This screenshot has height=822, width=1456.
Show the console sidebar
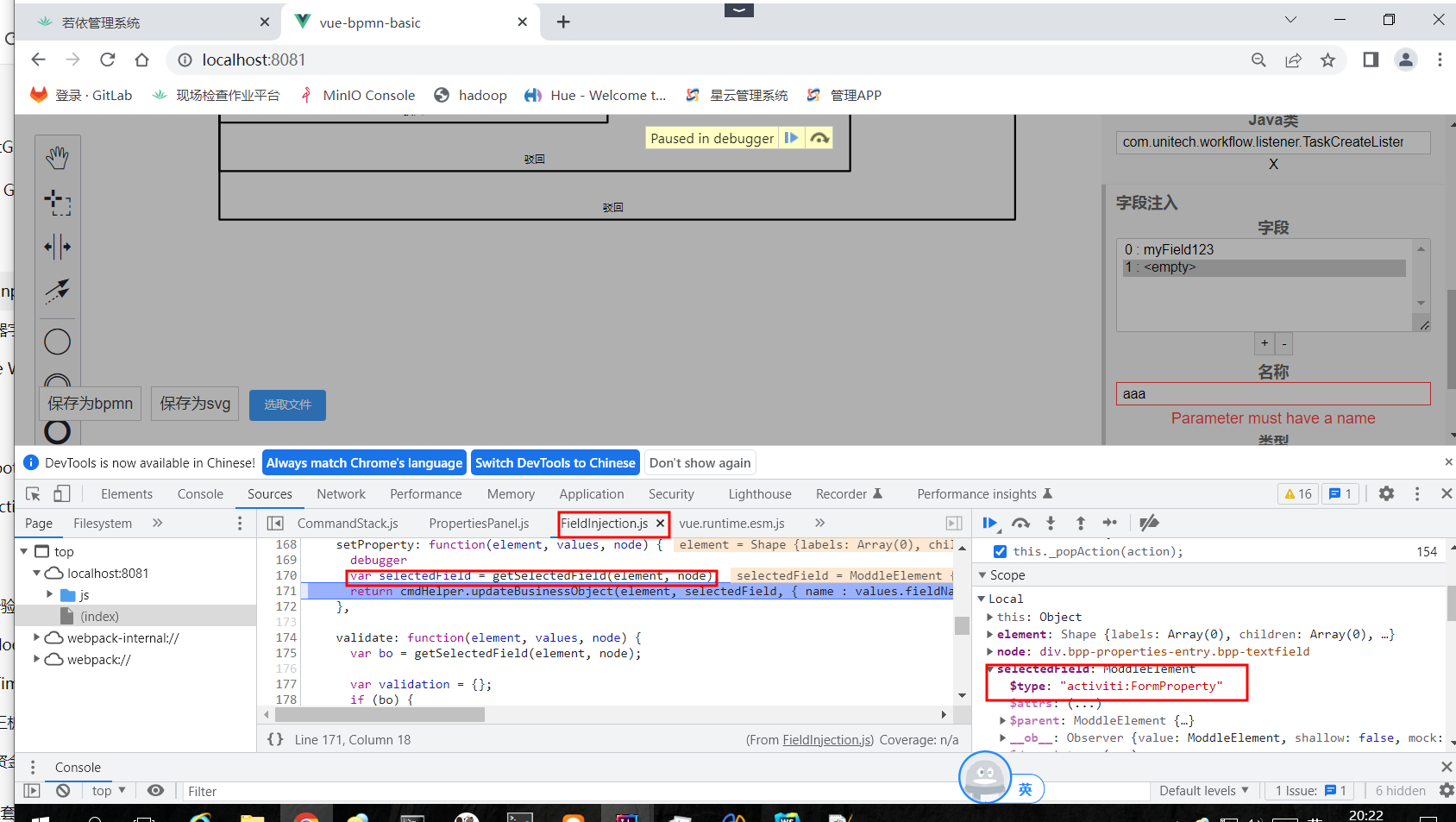[32, 791]
